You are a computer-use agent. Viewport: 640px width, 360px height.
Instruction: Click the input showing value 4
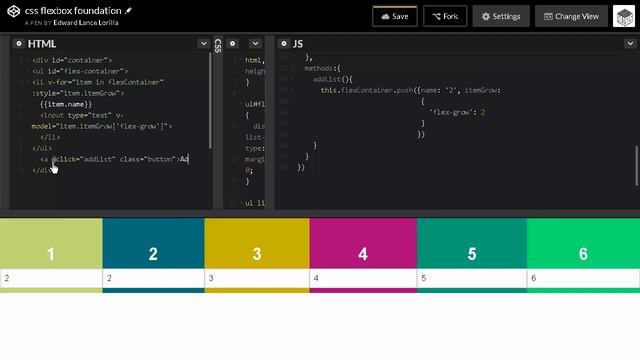click(x=363, y=278)
